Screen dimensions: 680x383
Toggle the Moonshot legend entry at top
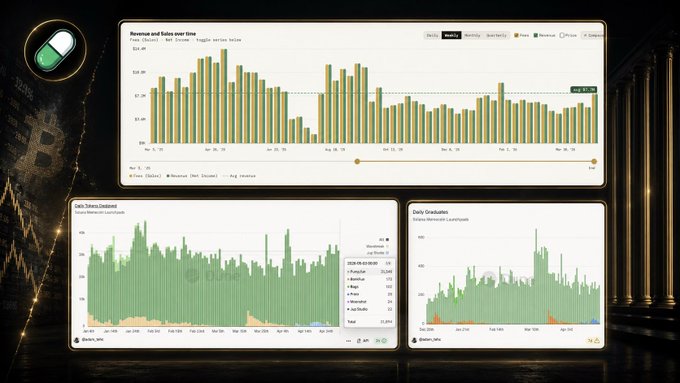377,246
